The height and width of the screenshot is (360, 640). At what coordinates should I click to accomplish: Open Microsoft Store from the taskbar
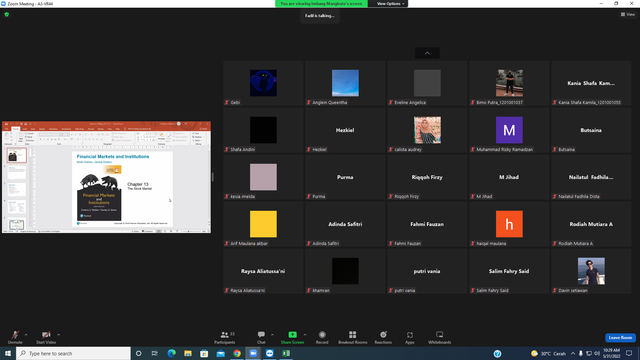click(204, 353)
